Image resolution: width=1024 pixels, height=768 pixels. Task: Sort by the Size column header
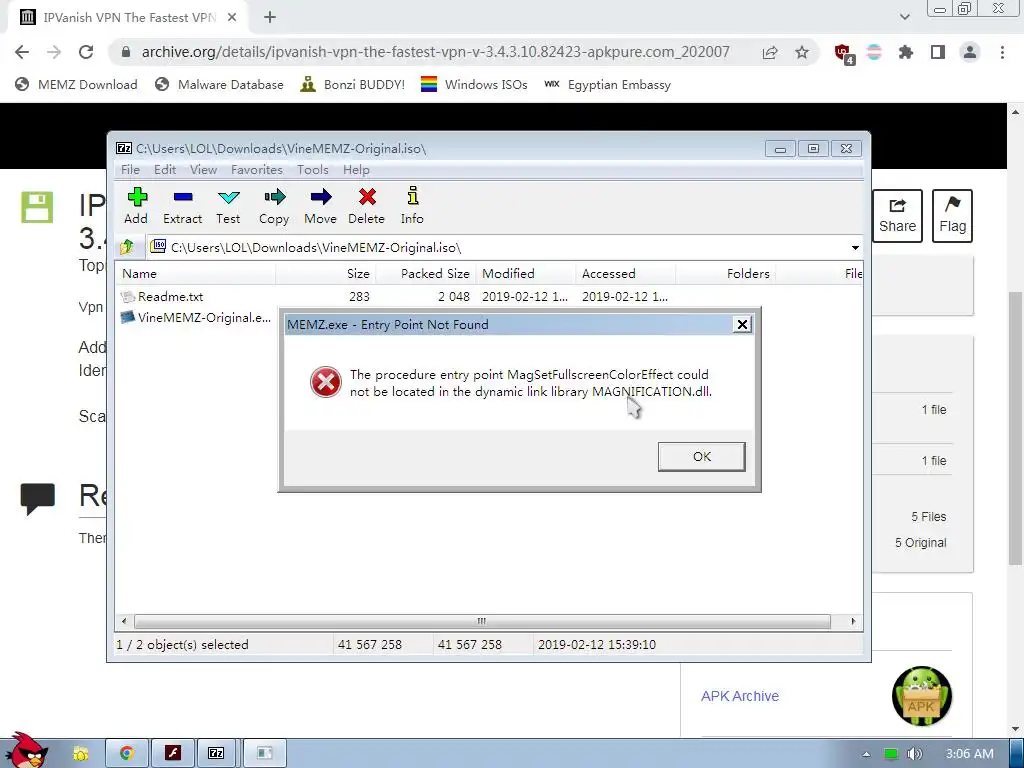click(x=325, y=274)
